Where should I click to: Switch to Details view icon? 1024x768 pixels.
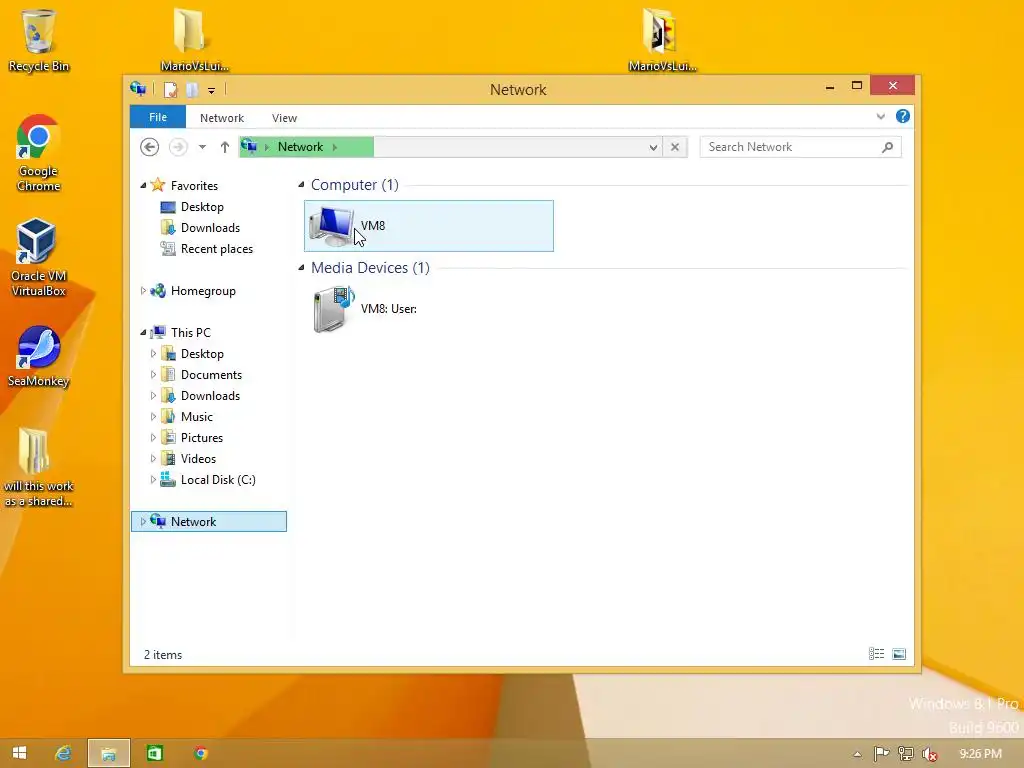876,654
